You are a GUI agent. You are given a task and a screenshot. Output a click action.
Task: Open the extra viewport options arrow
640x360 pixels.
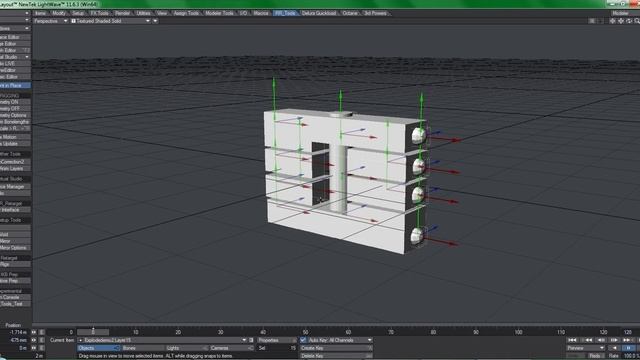tap(155, 21)
